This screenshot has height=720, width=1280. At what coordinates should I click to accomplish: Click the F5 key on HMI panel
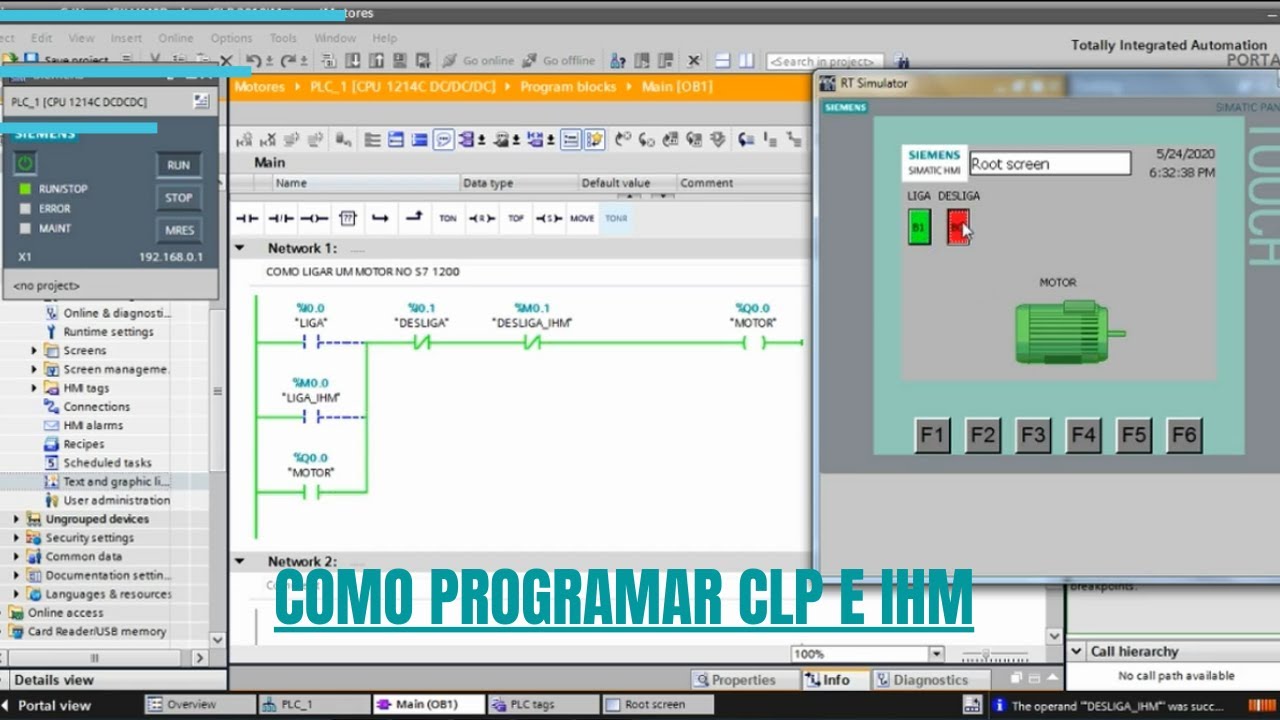[1133, 435]
